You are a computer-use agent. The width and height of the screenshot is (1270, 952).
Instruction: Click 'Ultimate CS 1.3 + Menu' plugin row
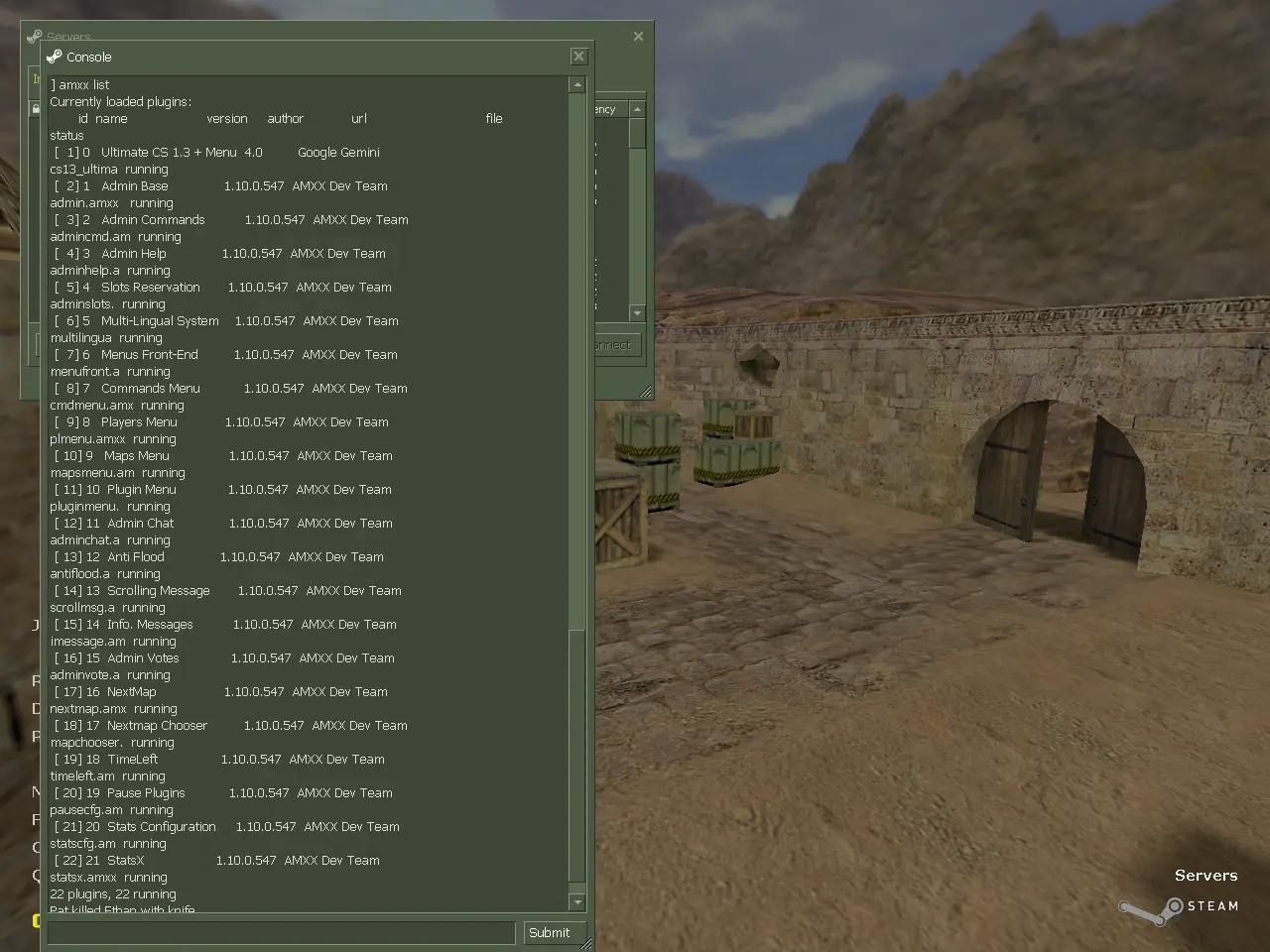coord(217,153)
